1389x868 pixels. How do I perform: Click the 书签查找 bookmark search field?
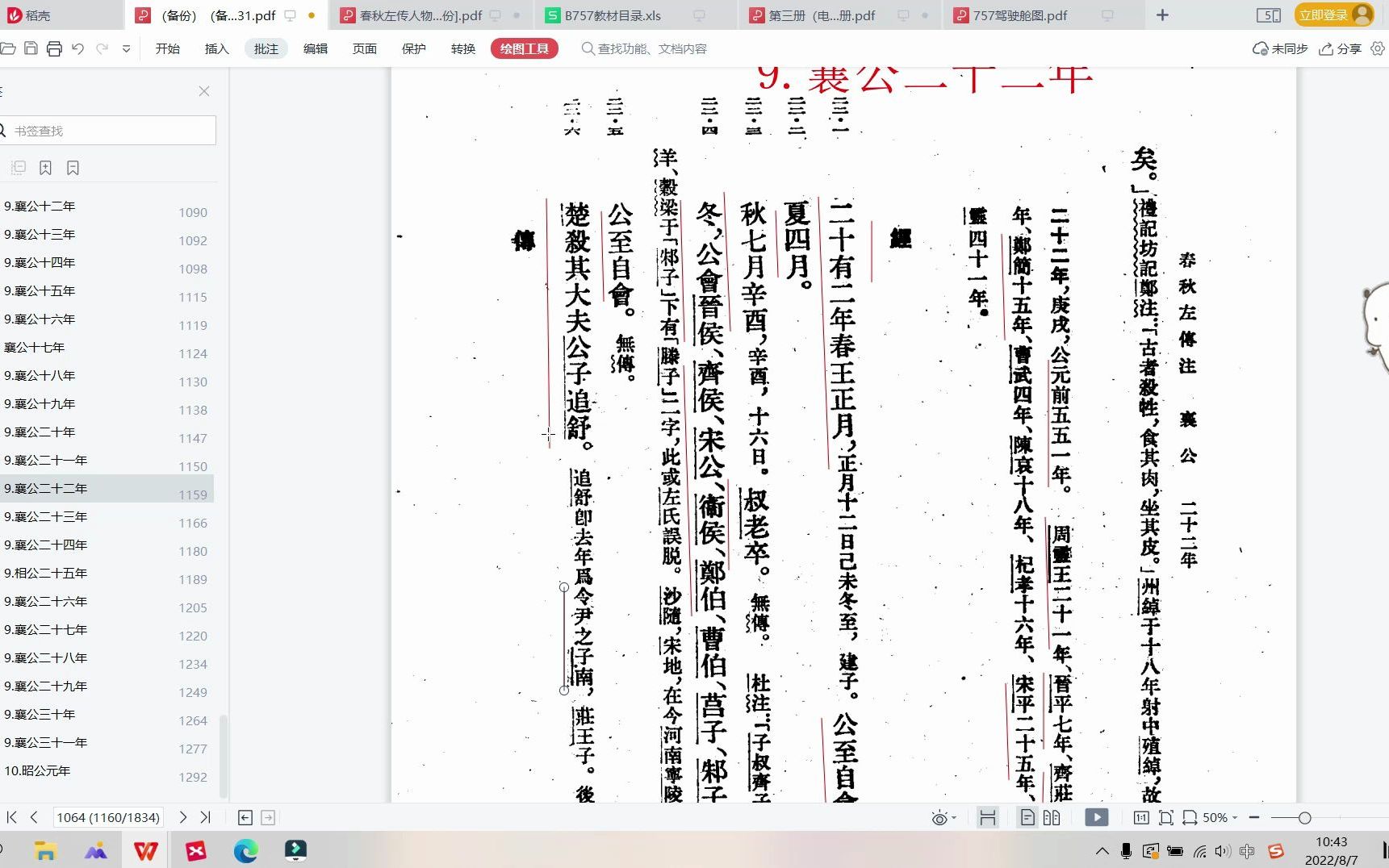[x=107, y=130]
